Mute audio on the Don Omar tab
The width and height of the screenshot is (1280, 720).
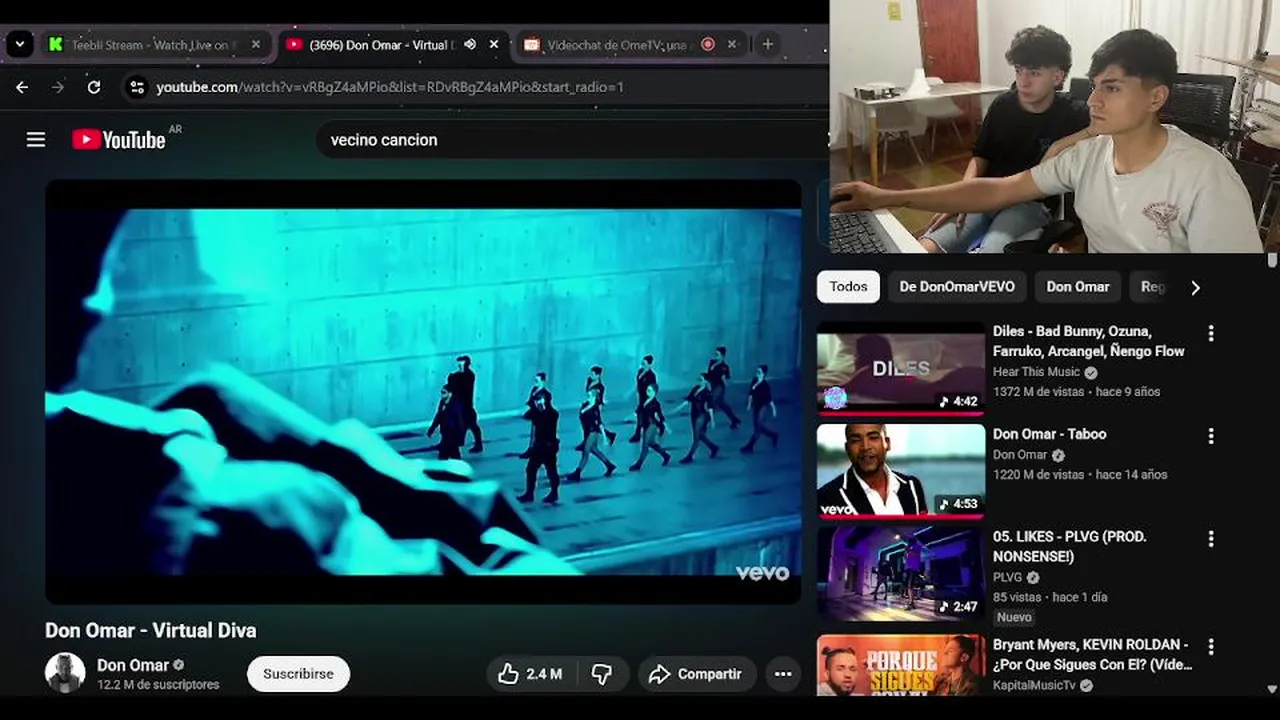point(470,45)
